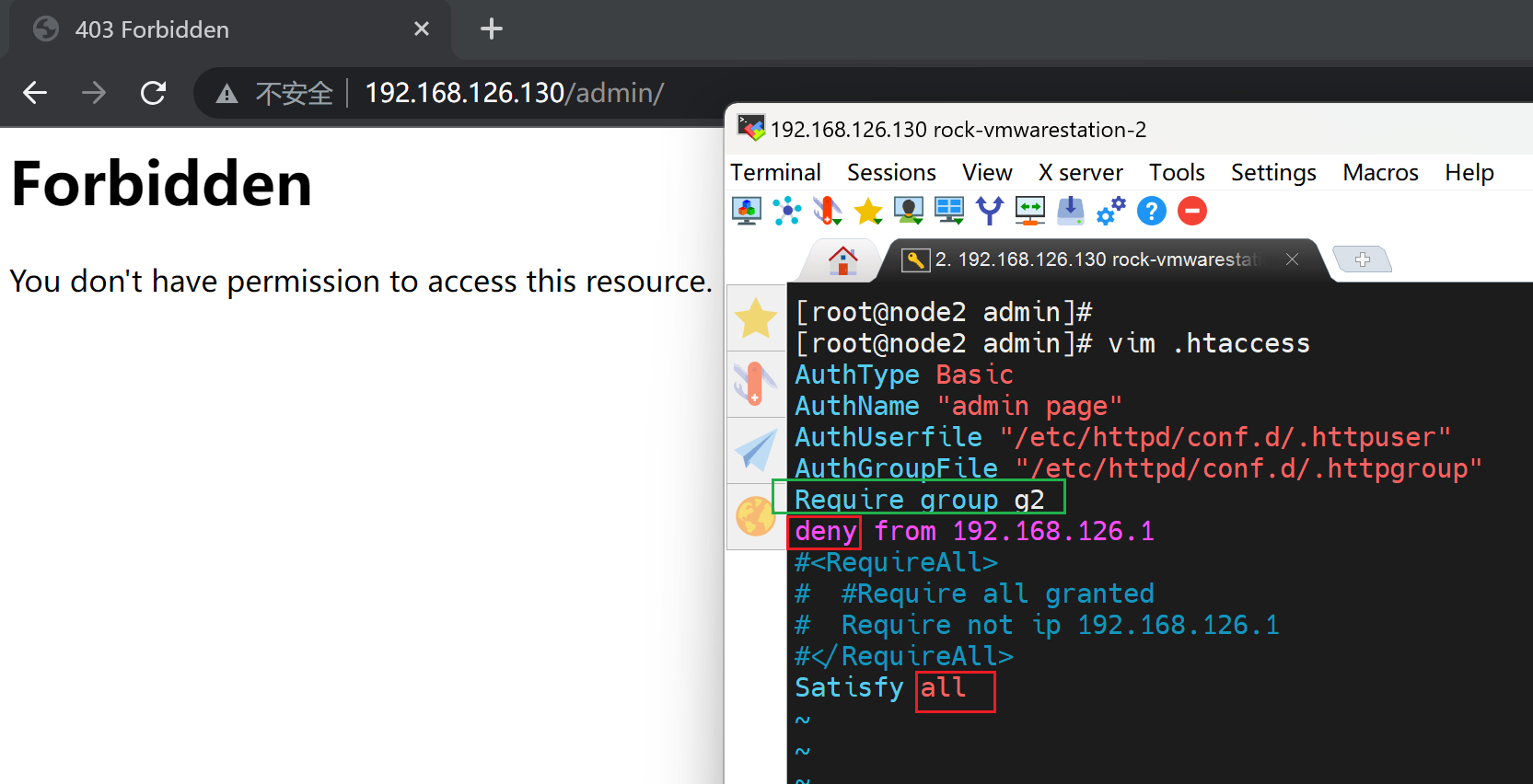Screen dimensions: 1533x784
Task: Start MultiExec with the blue fork icon
Action: coord(990,211)
